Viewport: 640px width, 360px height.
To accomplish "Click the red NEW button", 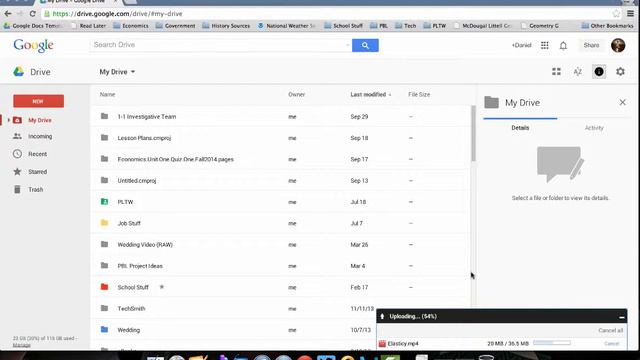I will pos(38,101).
